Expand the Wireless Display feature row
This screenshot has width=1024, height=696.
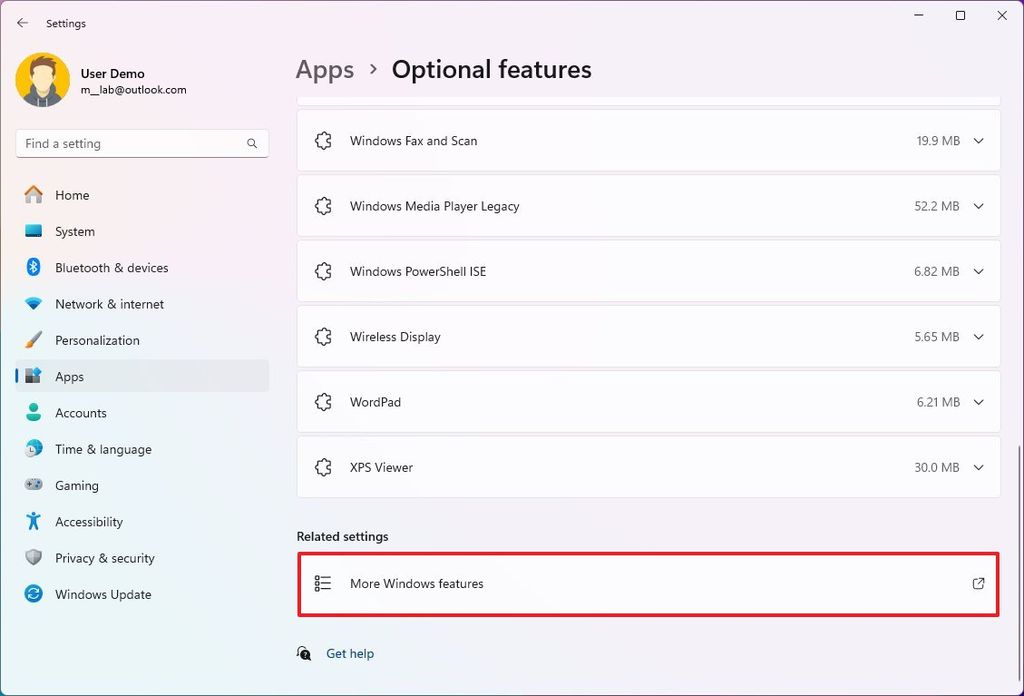click(979, 336)
